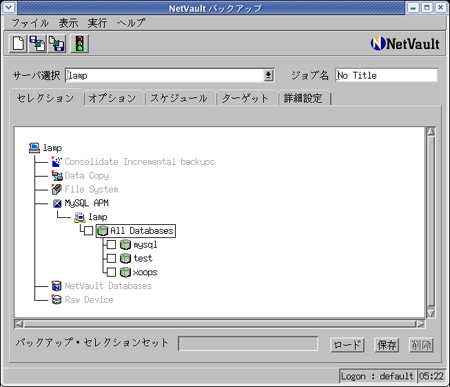Image resolution: width=450 pixels, height=387 pixels.
Task: Click the vertical scrollbar down arrow
Action: [x=431, y=313]
